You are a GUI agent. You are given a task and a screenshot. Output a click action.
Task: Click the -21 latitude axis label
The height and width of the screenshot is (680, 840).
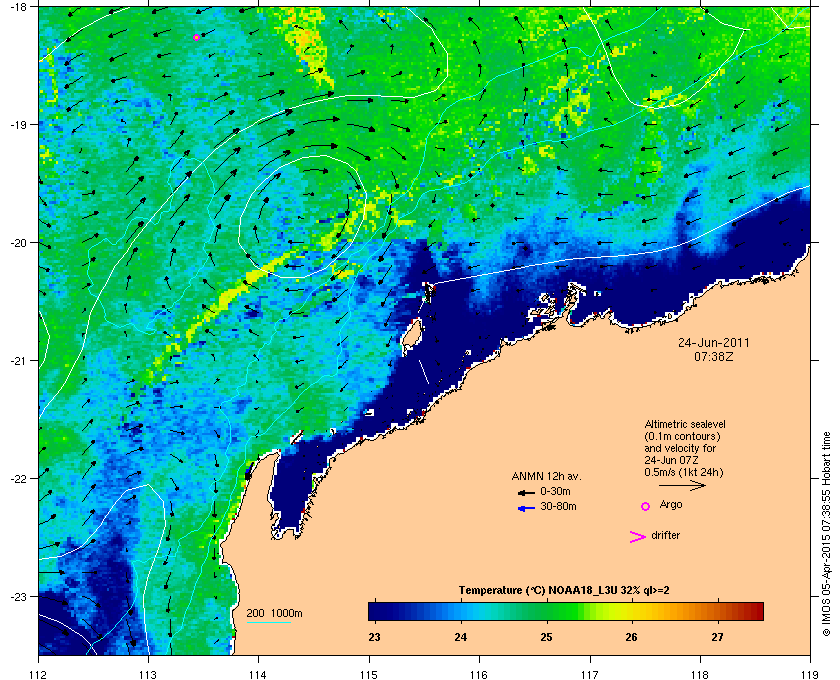coord(19,361)
